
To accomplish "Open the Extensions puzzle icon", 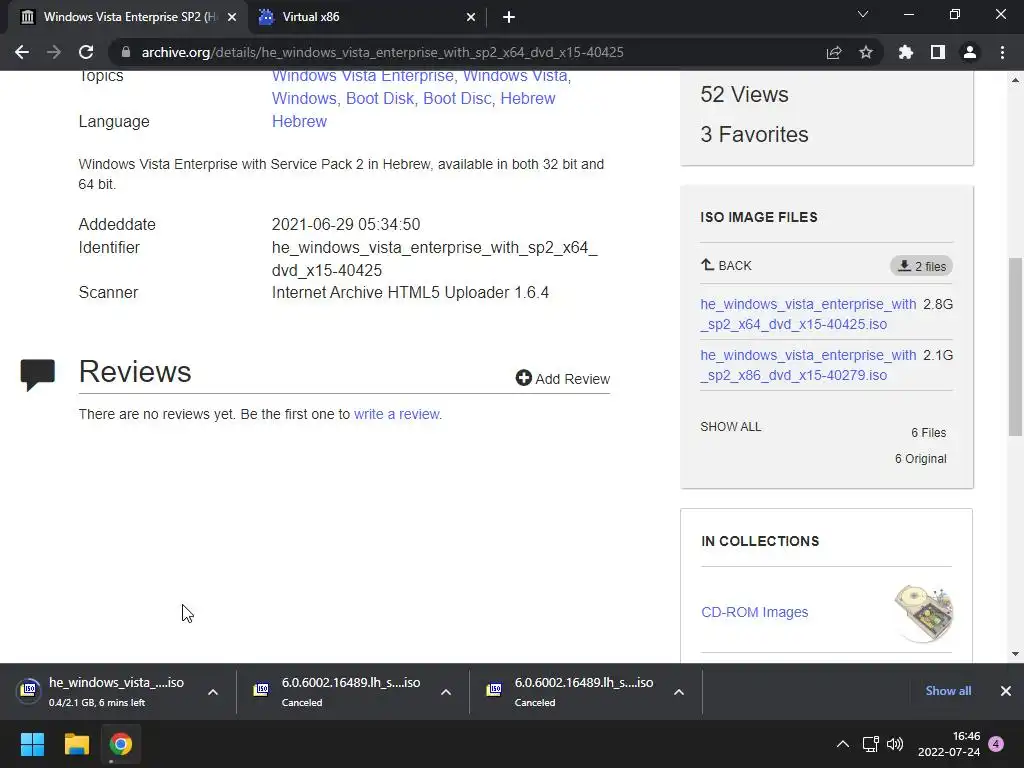I will [906, 52].
